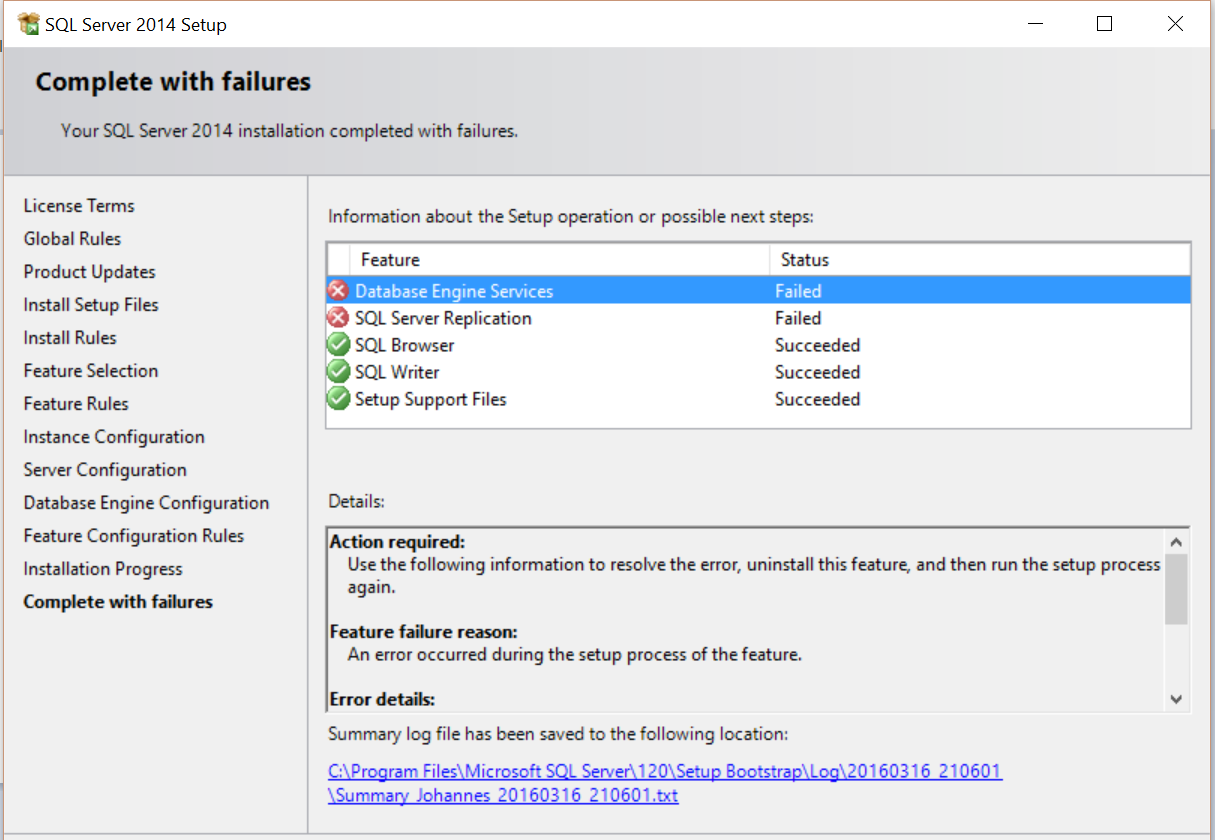
Task: Select the Database Engine Services row
Action: pos(758,291)
